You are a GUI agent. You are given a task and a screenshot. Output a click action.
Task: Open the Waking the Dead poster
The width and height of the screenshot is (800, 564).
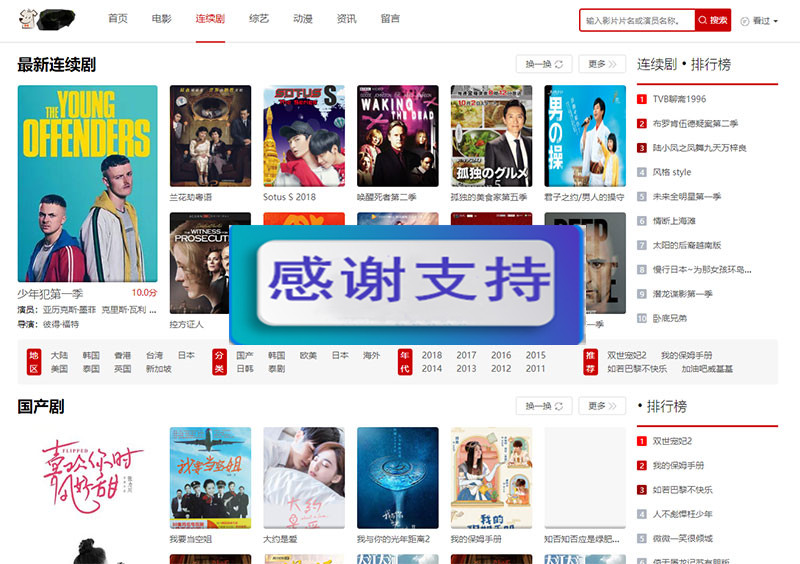[398, 136]
